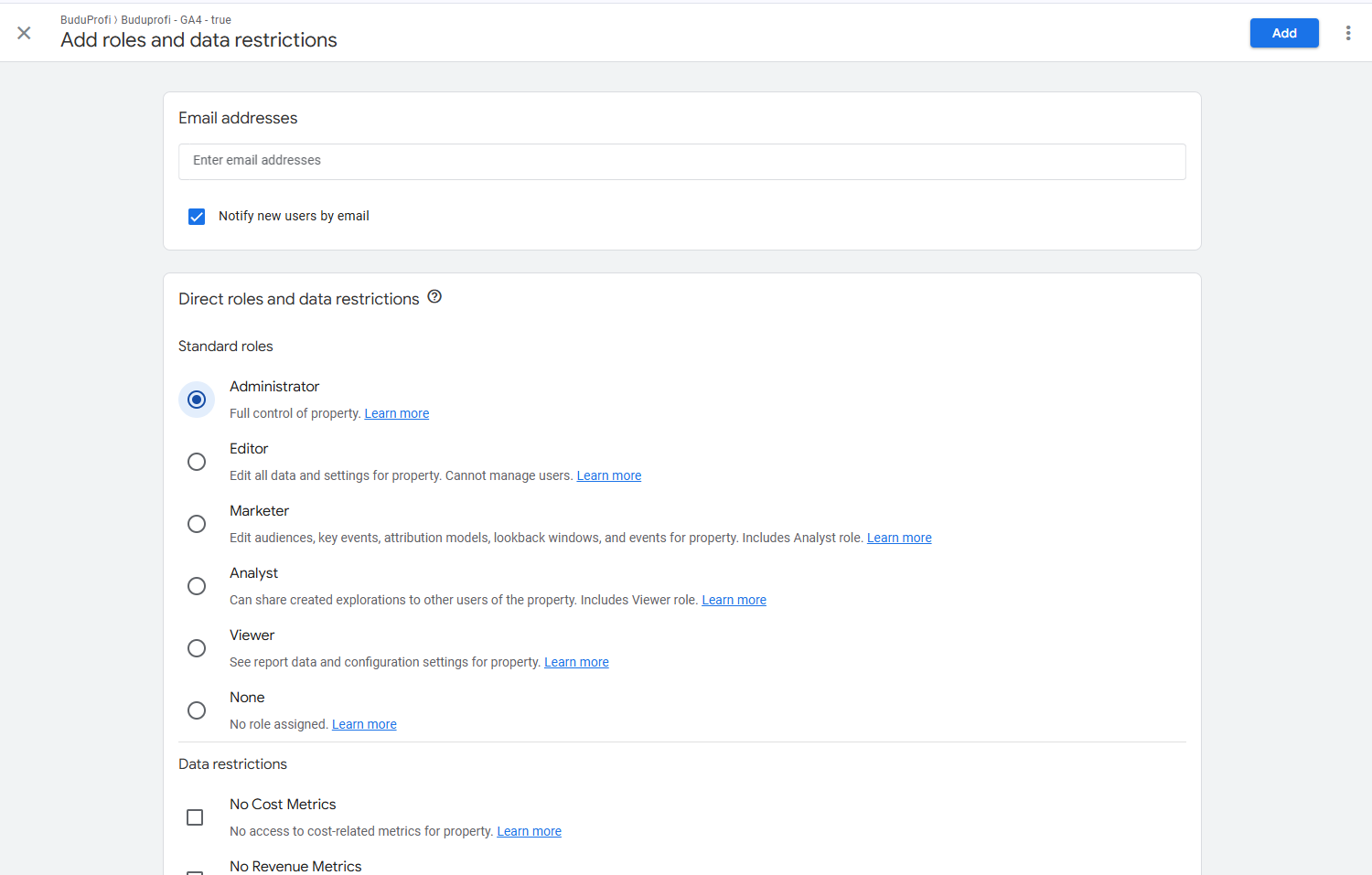The width and height of the screenshot is (1372, 875).
Task: Click the BuduProfi account breadcrumb
Action: (x=86, y=20)
